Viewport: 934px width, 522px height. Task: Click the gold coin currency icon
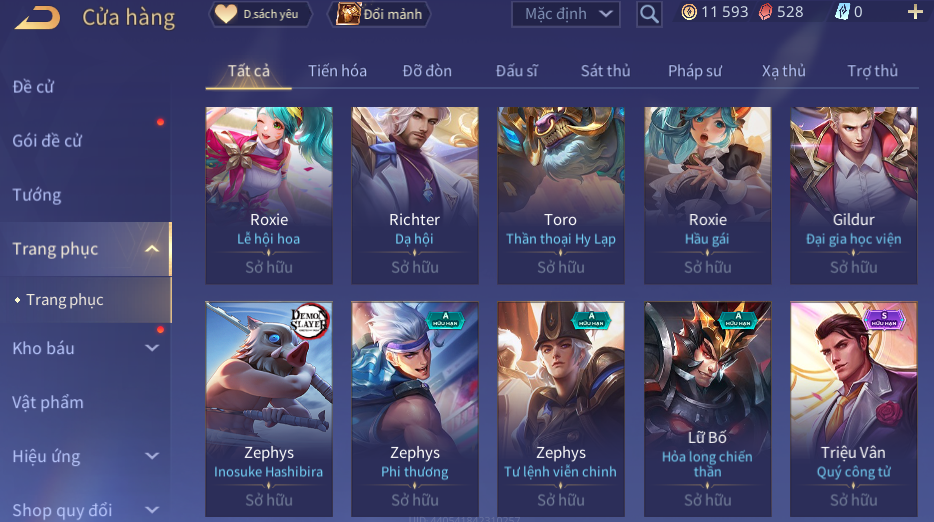tap(689, 12)
